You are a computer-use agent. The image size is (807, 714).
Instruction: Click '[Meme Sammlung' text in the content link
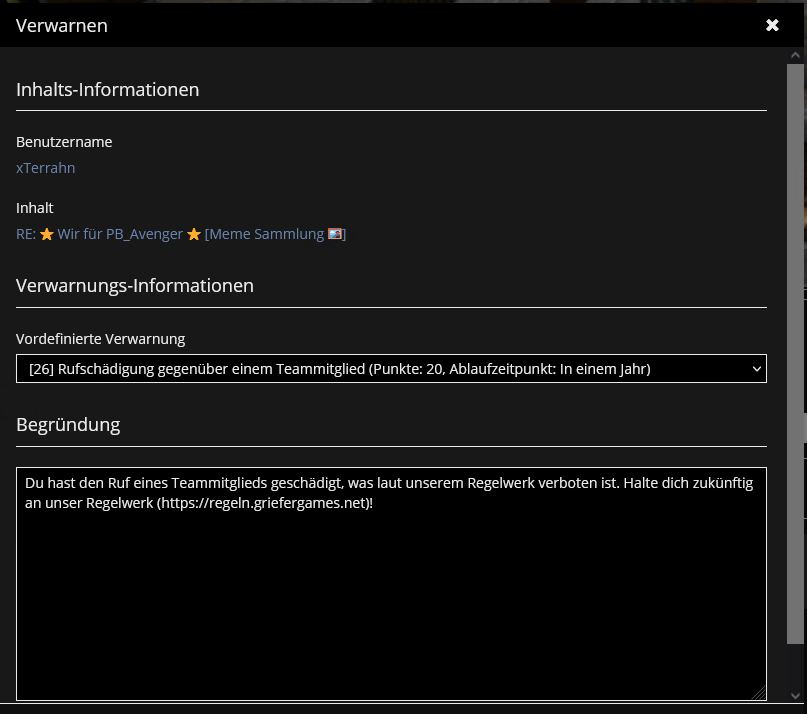coord(265,234)
